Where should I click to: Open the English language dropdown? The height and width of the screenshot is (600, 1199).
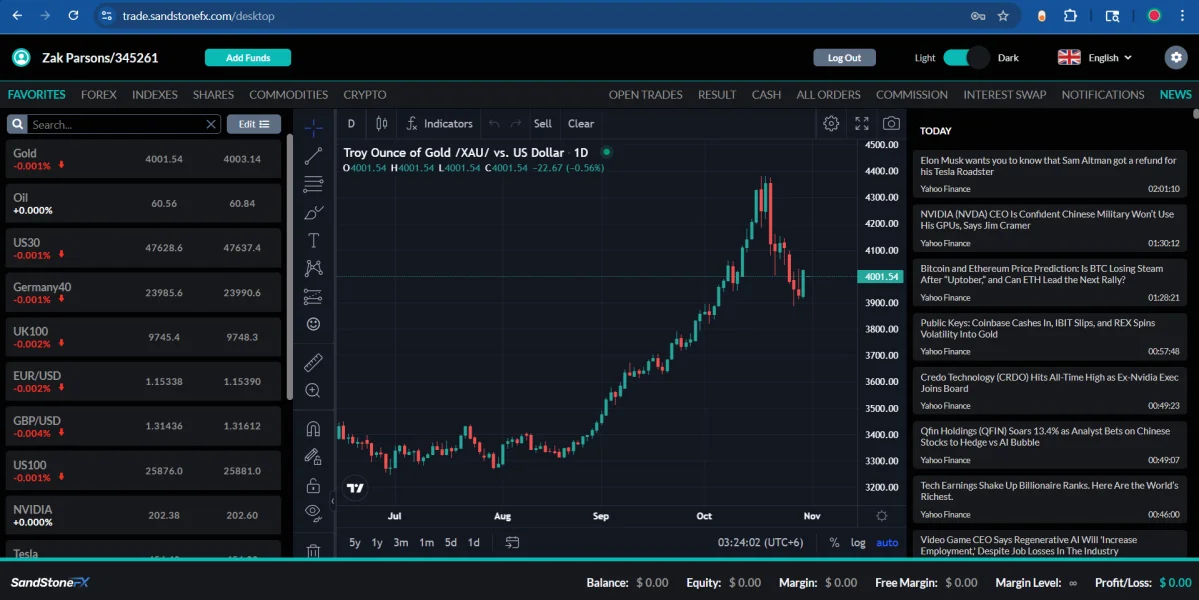pos(1096,58)
